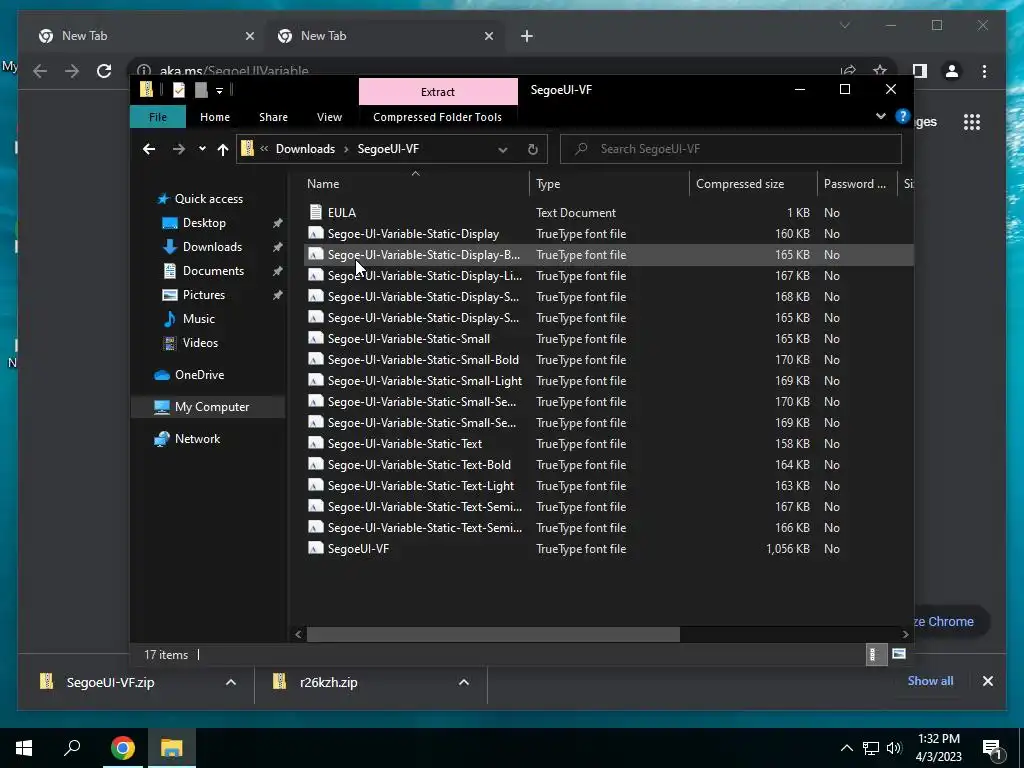
Task: Click the Search SegoeUI-VF box
Action: (x=731, y=149)
